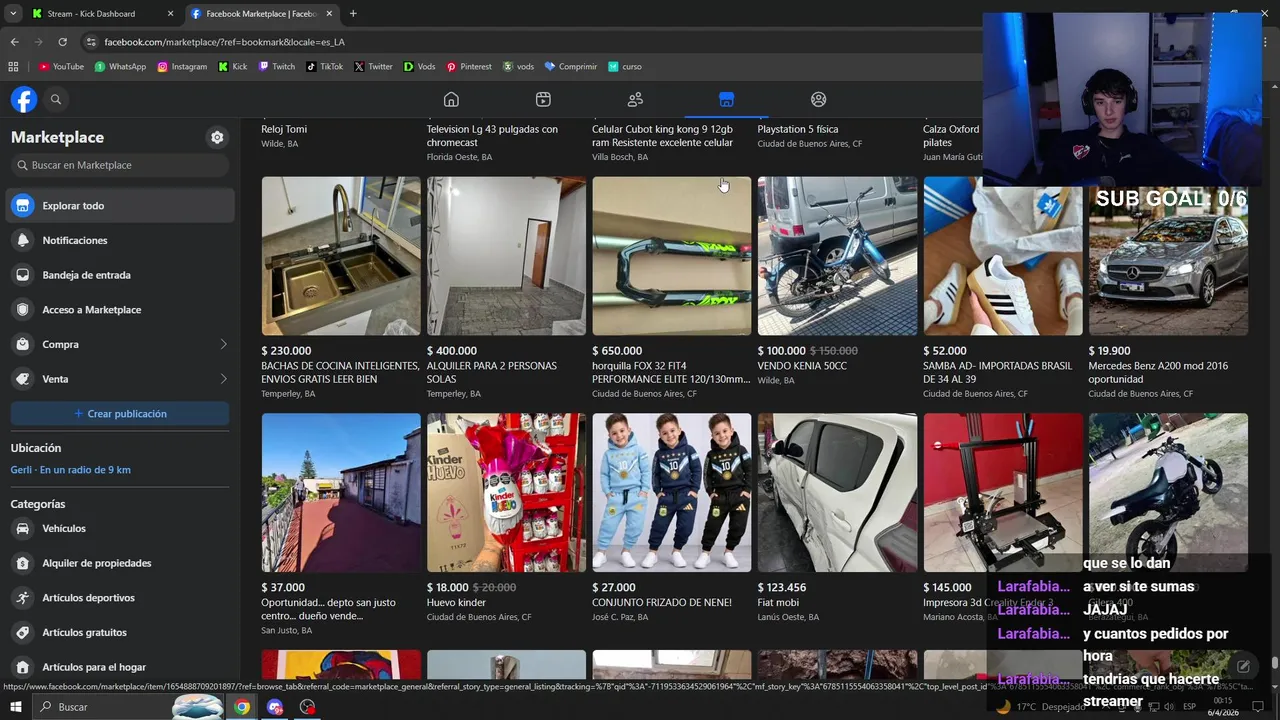The height and width of the screenshot is (720, 1280).
Task: Click the Reloj Tomi listing title
Action: tap(284, 129)
